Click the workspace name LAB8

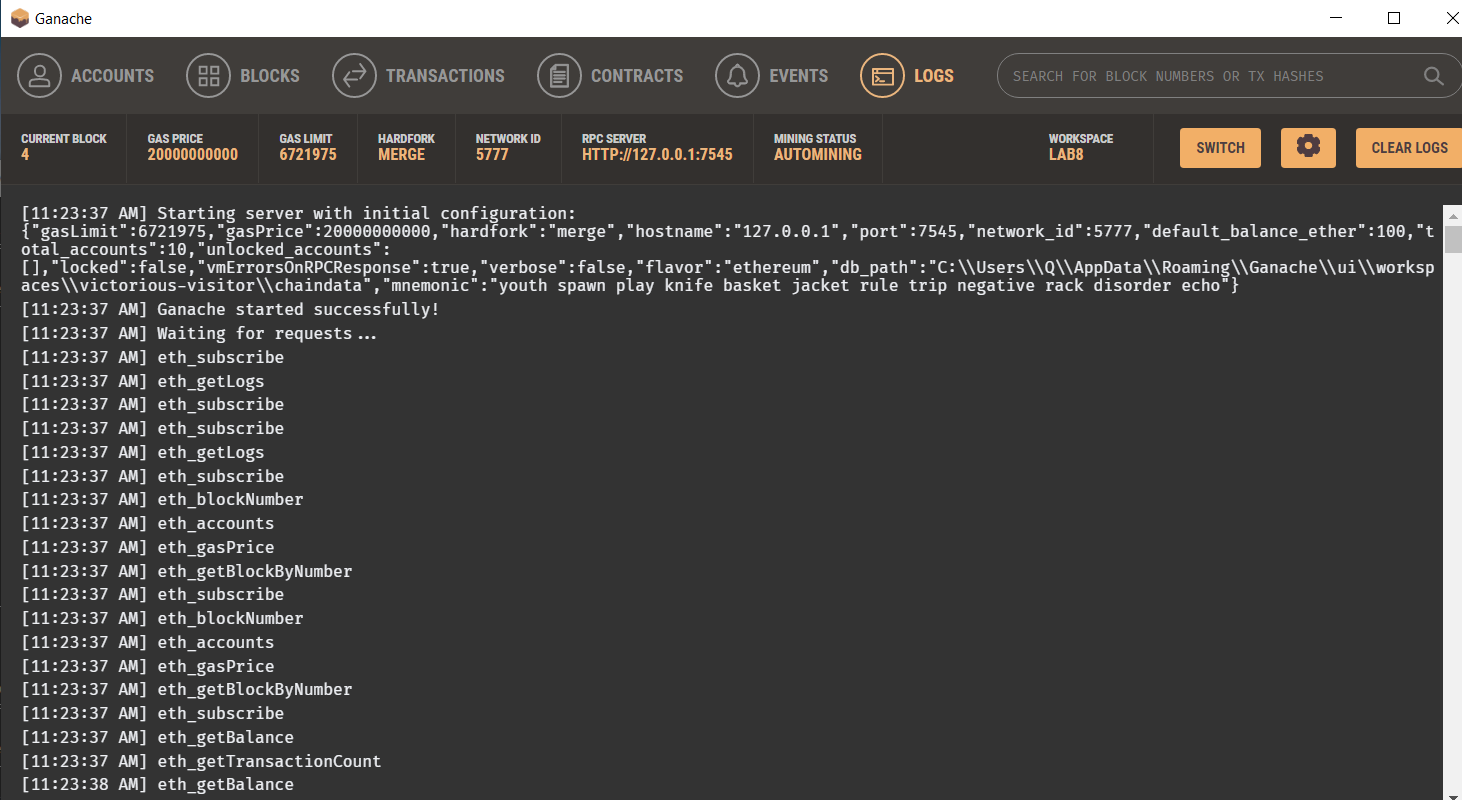click(1066, 155)
